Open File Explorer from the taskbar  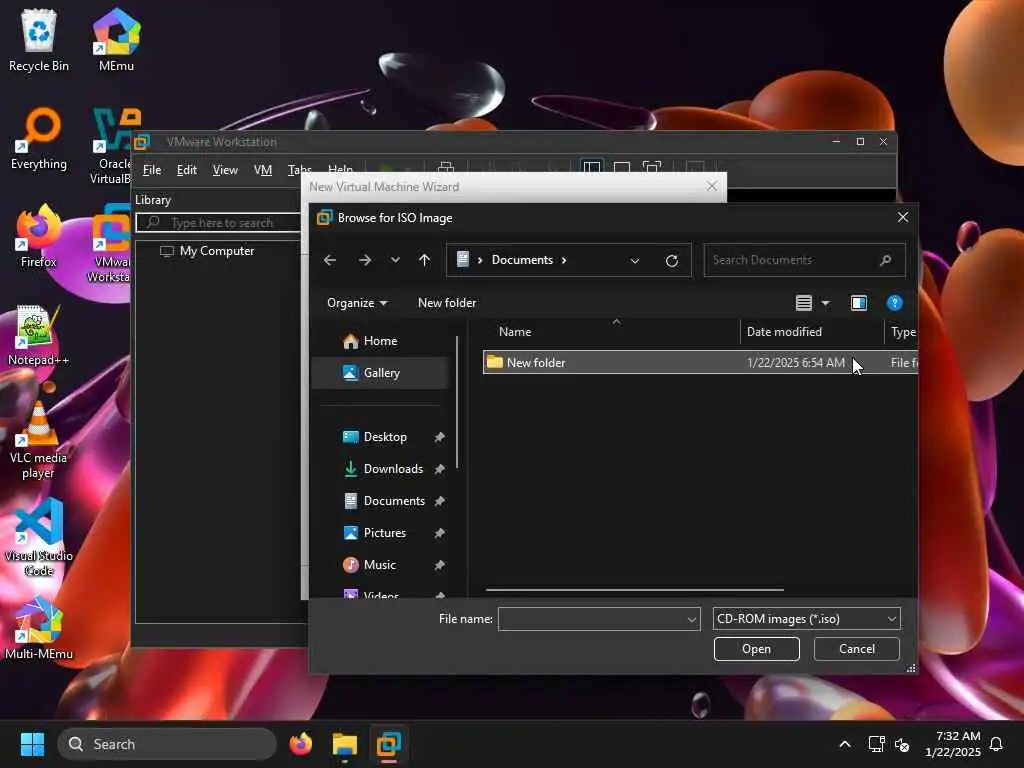pos(345,744)
